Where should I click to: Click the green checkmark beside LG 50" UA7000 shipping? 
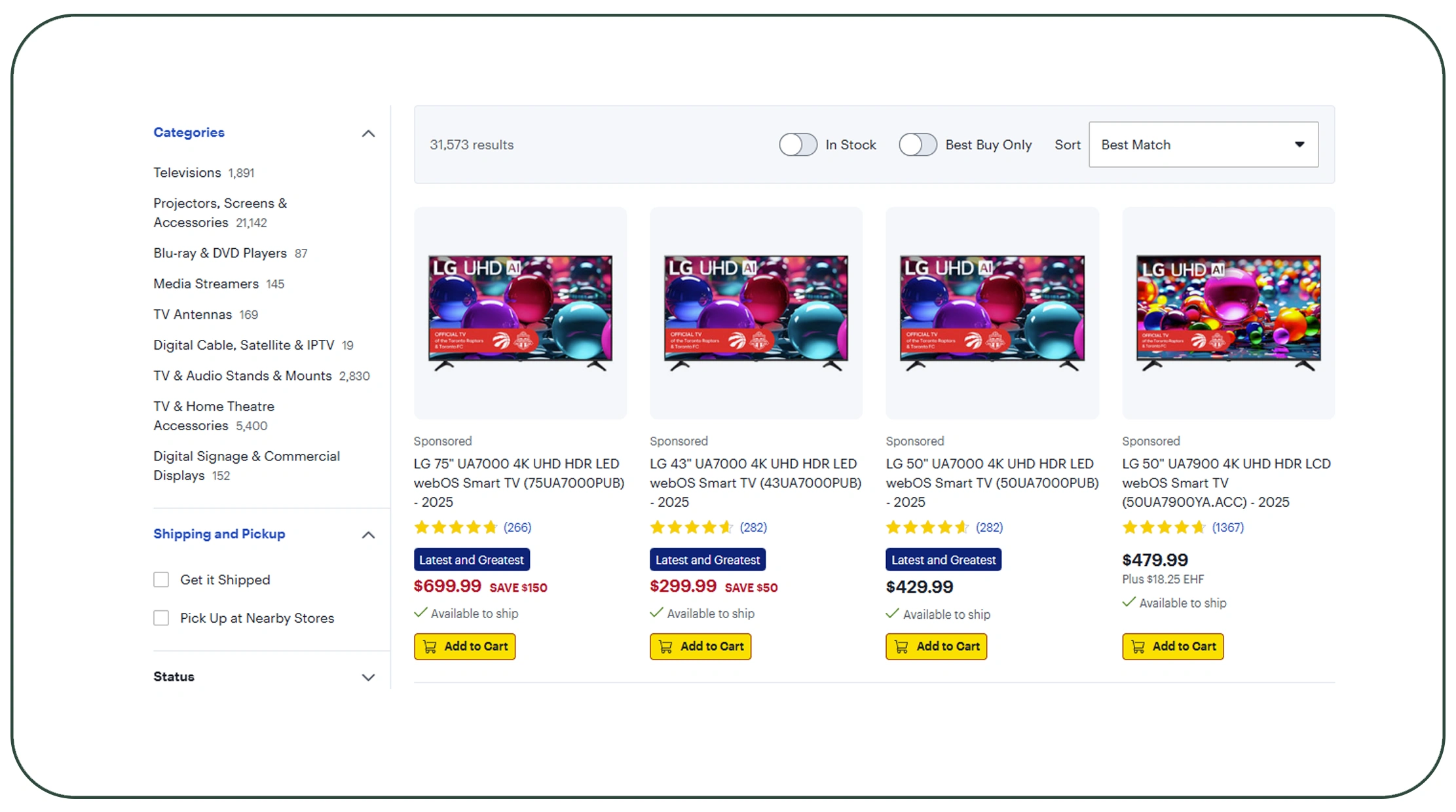point(892,614)
